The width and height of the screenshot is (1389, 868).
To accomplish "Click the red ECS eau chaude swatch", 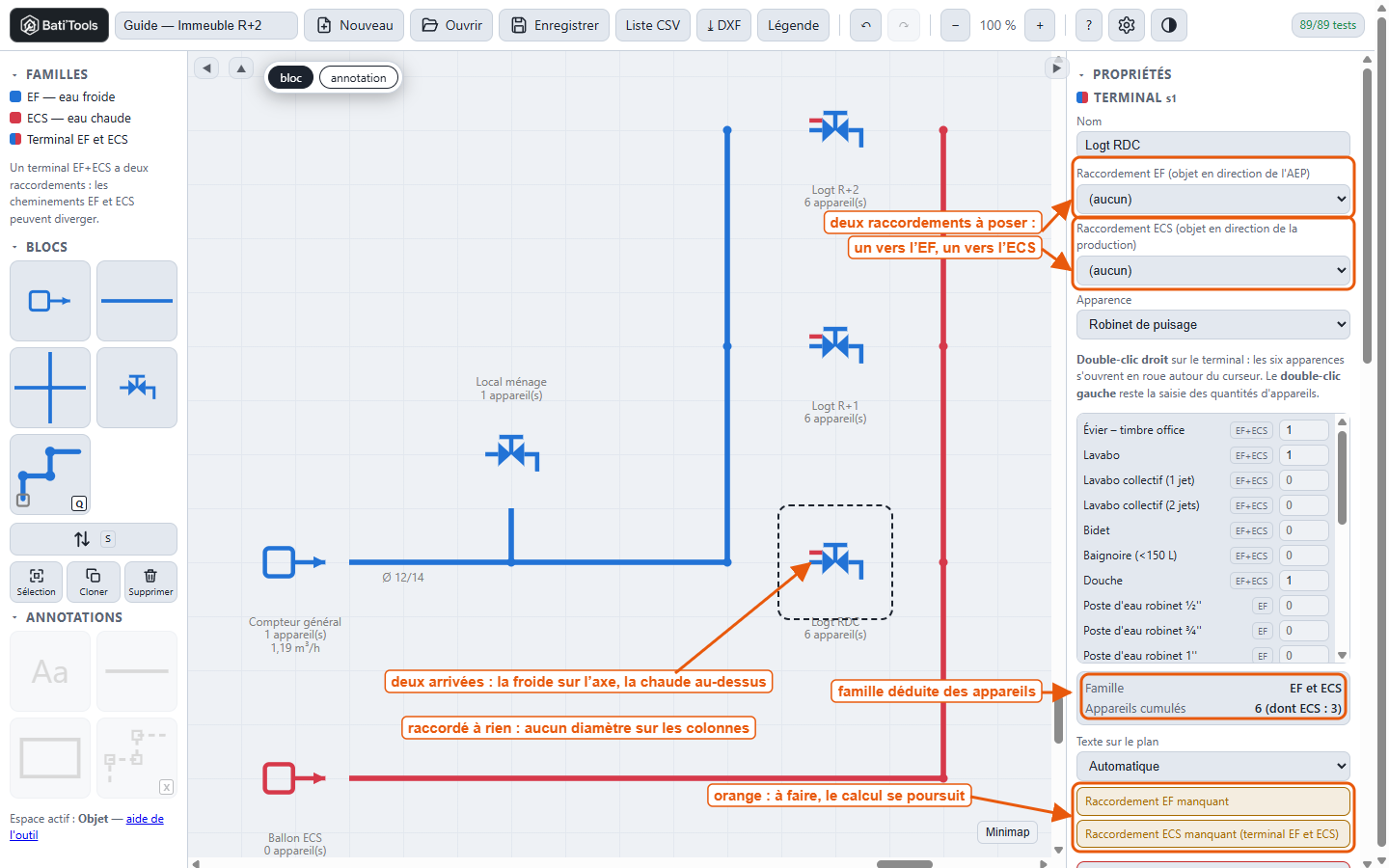I will (15, 118).
